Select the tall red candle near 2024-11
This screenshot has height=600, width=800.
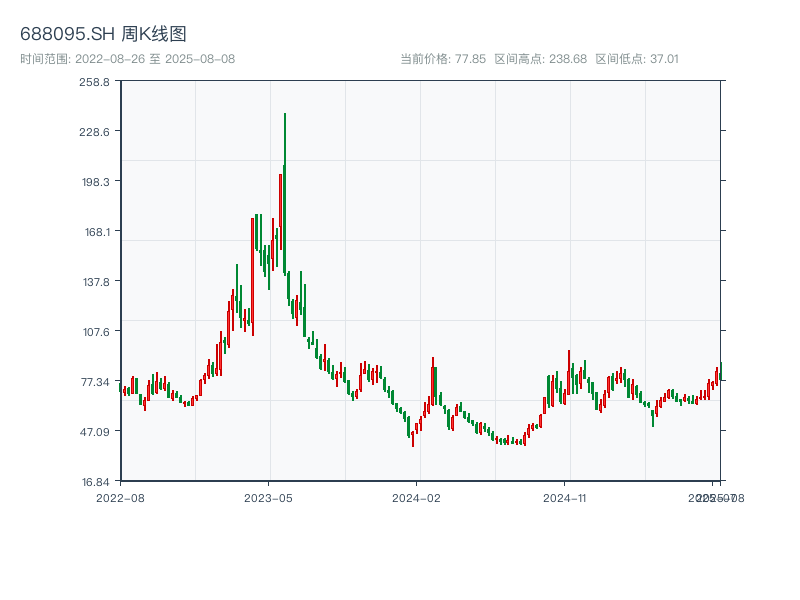569,372
